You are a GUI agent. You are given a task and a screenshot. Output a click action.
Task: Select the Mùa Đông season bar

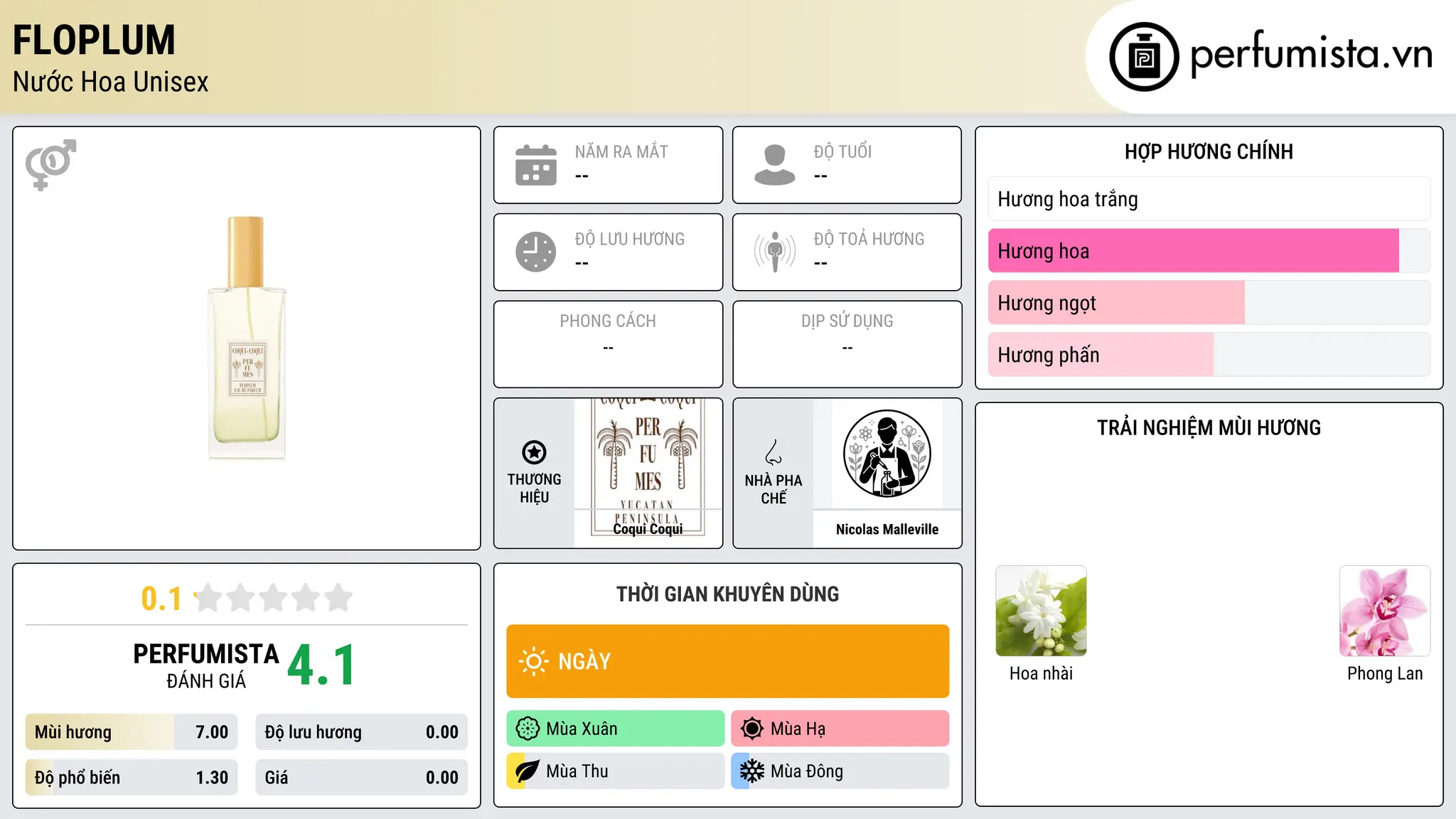(x=840, y=771)
